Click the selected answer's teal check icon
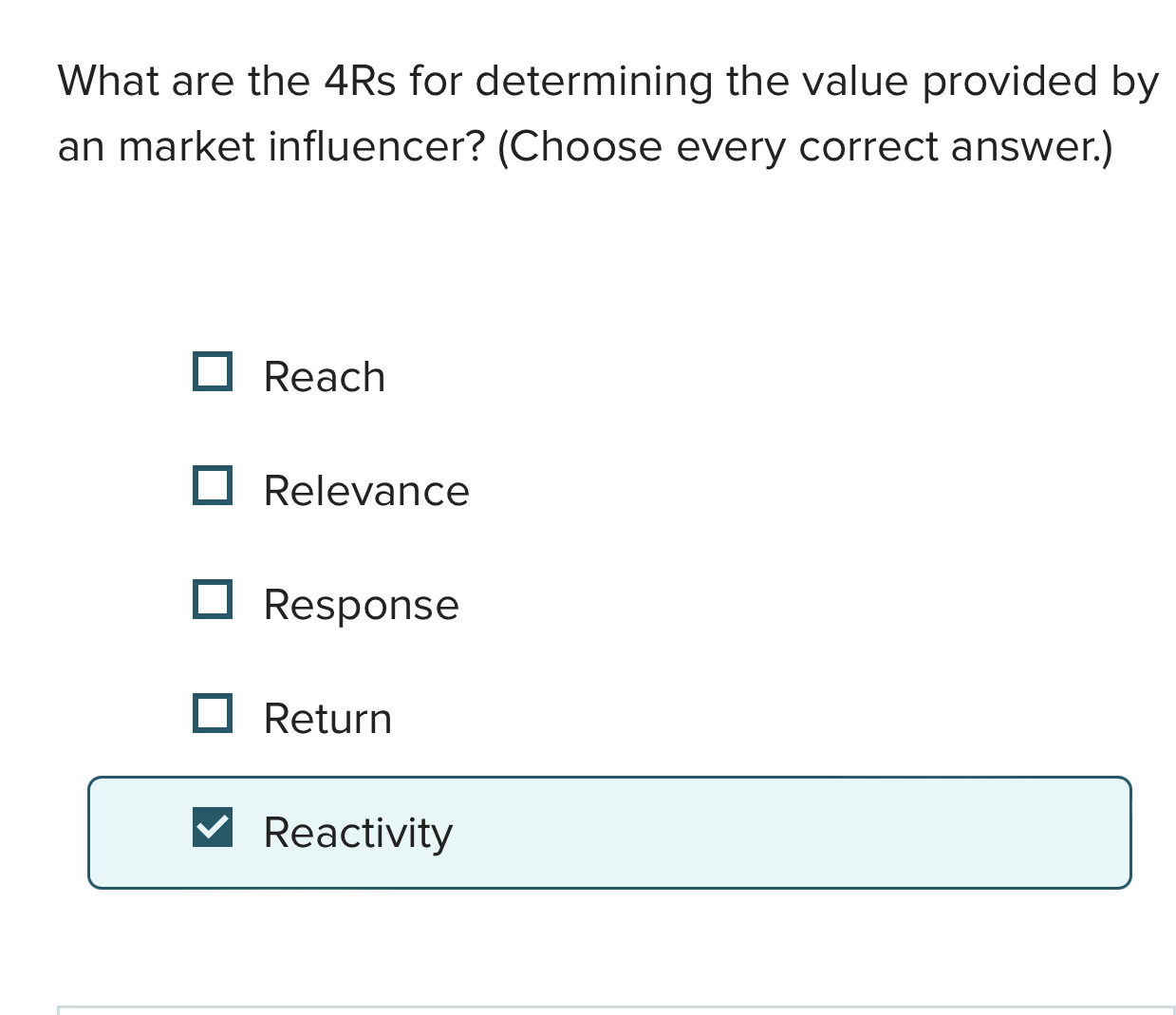This screenshot has width=1176, height=1015. 214,829
